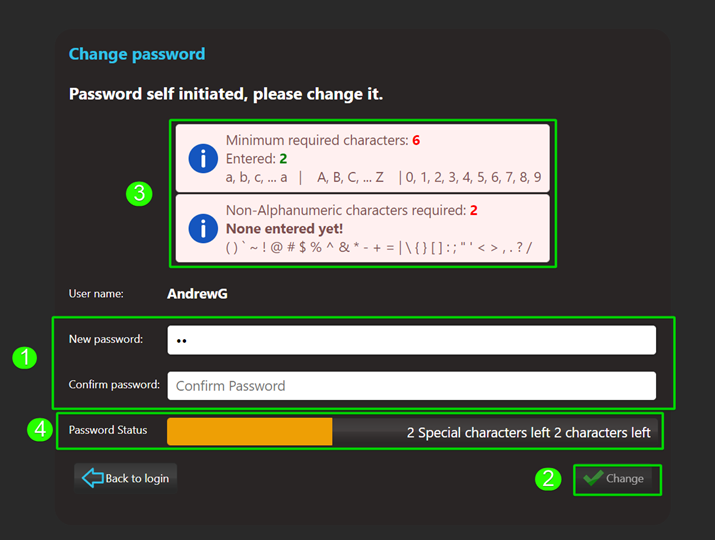Focus the New password input field
The height and width of the screenshot is (540, 715).
coord(411,340)
